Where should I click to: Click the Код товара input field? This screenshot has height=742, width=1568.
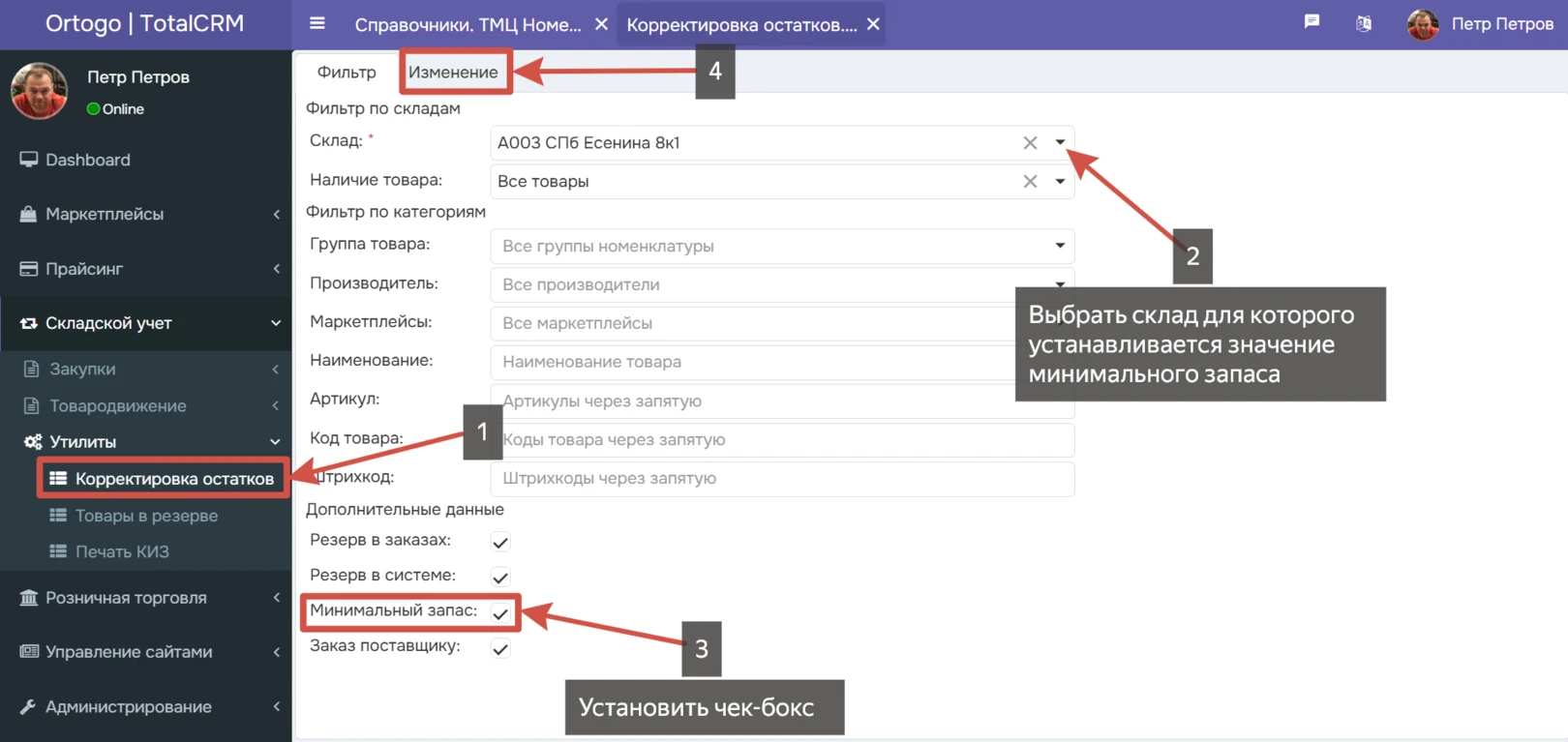782,439
